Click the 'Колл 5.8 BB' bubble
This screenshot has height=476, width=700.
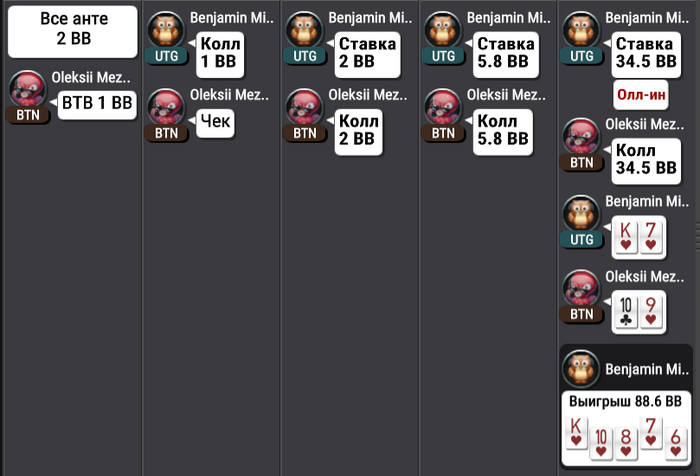coord(503,132)
